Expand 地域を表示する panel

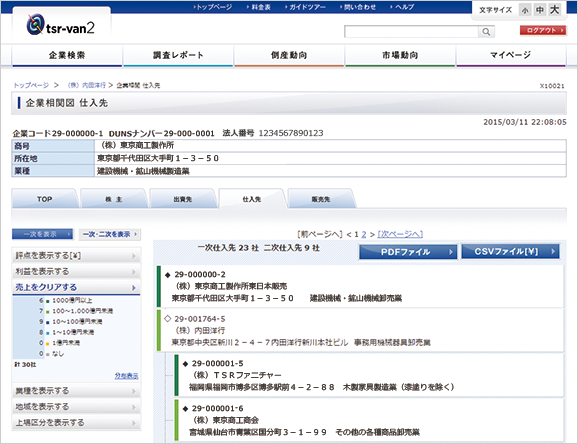76,407
